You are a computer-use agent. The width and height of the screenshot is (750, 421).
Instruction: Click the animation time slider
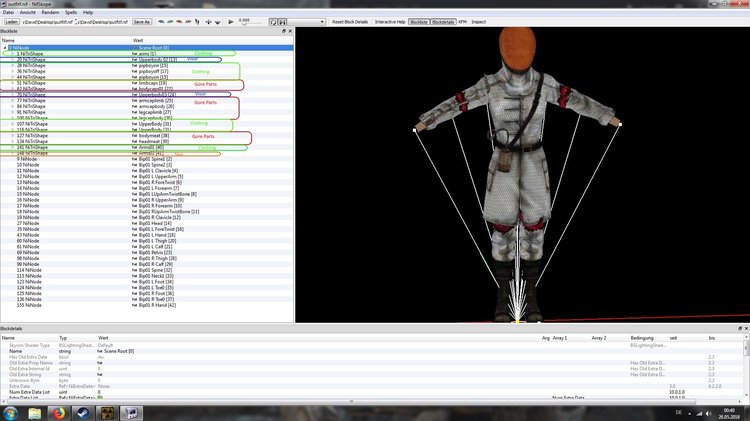252,22
